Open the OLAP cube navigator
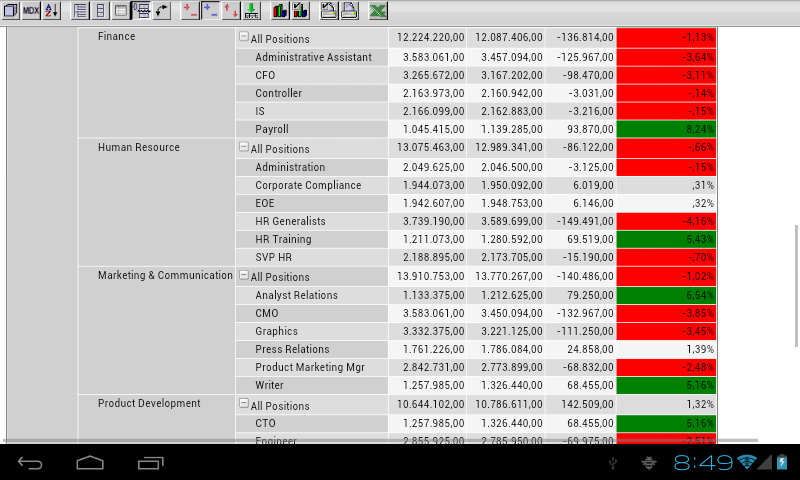800x480 pixels. 10,10
